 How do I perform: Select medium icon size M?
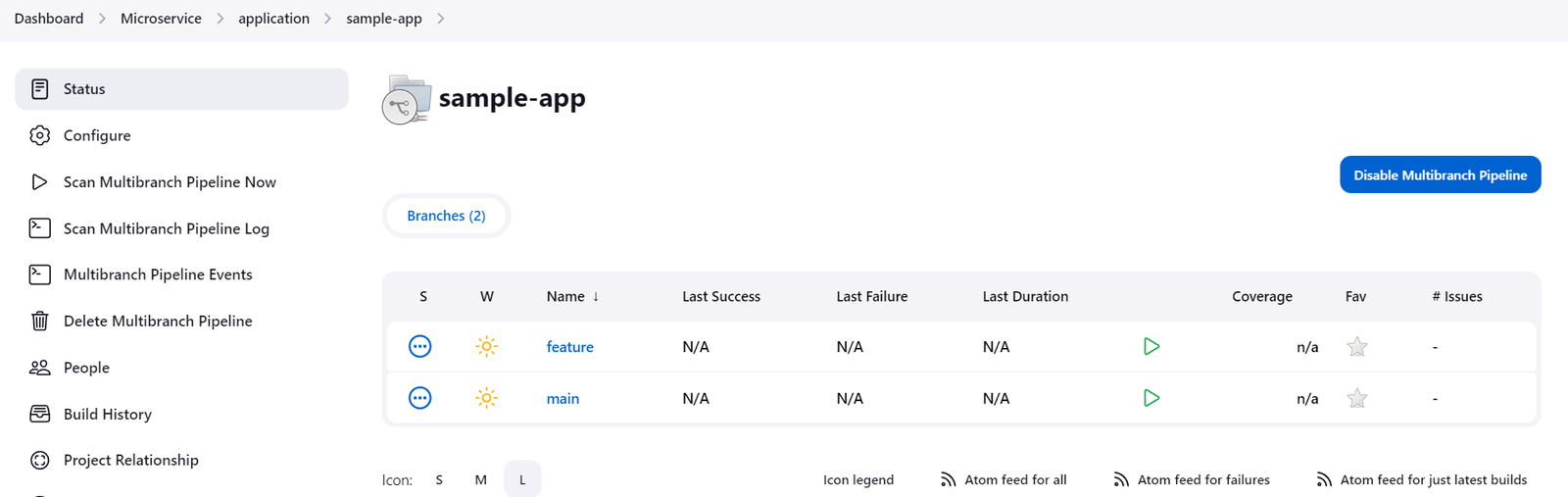pyautogui.click(x=480, y=479)
